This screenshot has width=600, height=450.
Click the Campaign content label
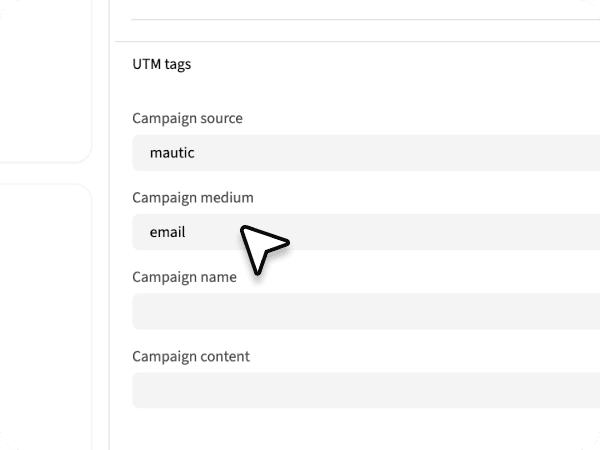[x=191, y=356]
